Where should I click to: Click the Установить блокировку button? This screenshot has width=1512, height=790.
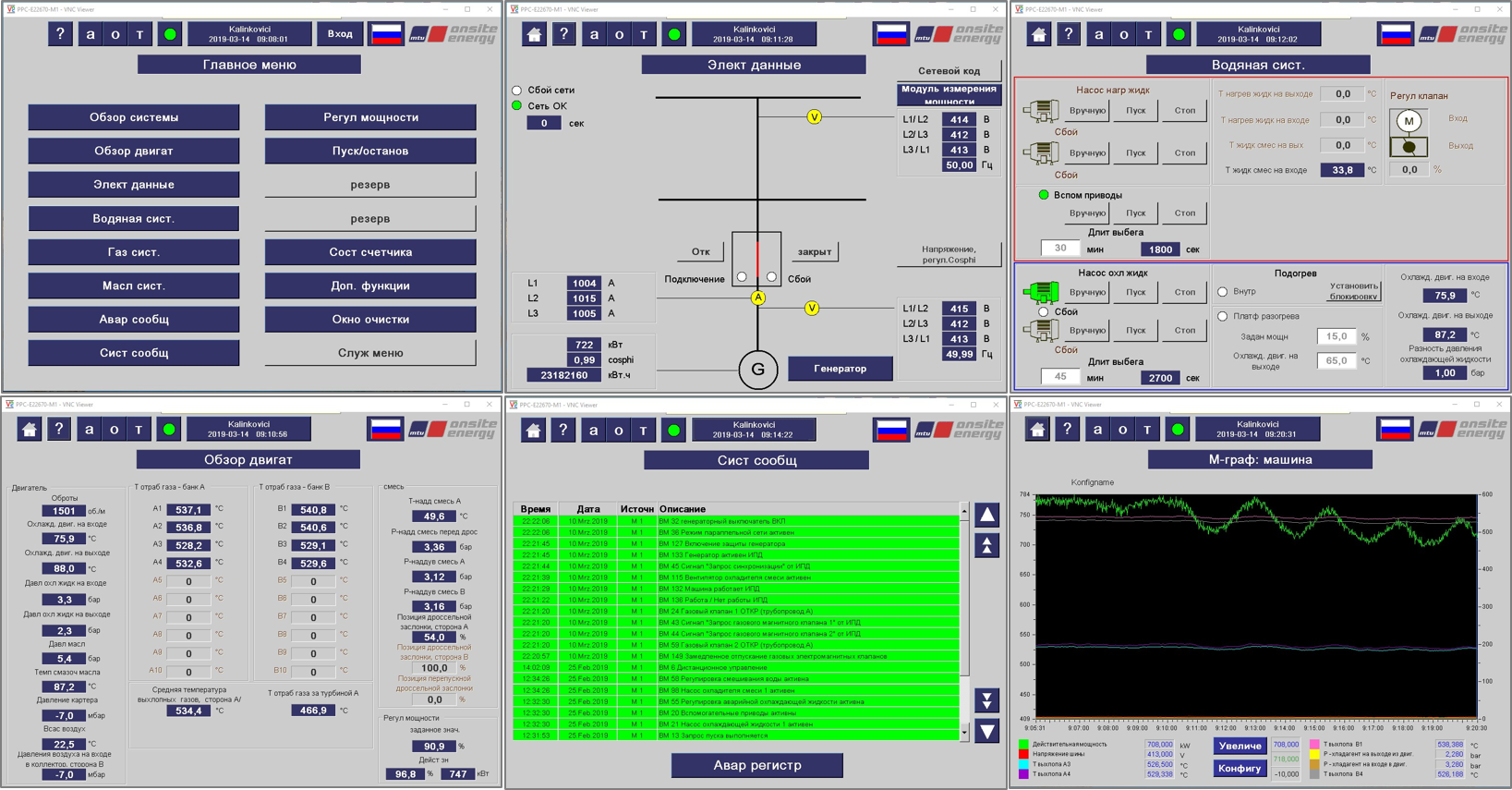pos(1354,291)
